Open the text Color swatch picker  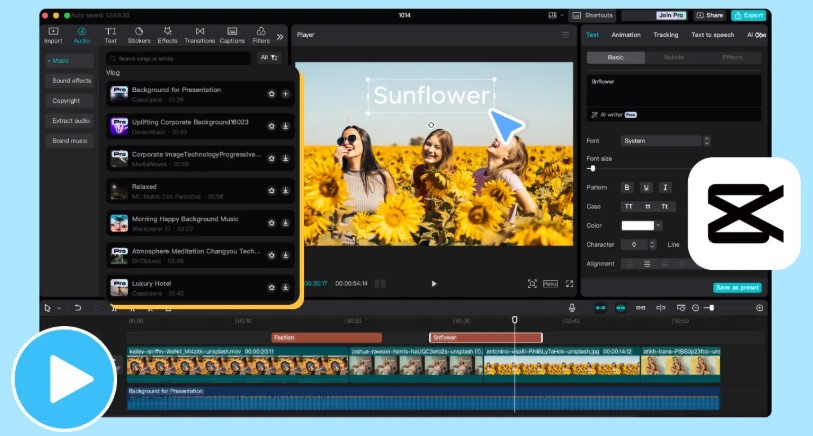(636, 225)
